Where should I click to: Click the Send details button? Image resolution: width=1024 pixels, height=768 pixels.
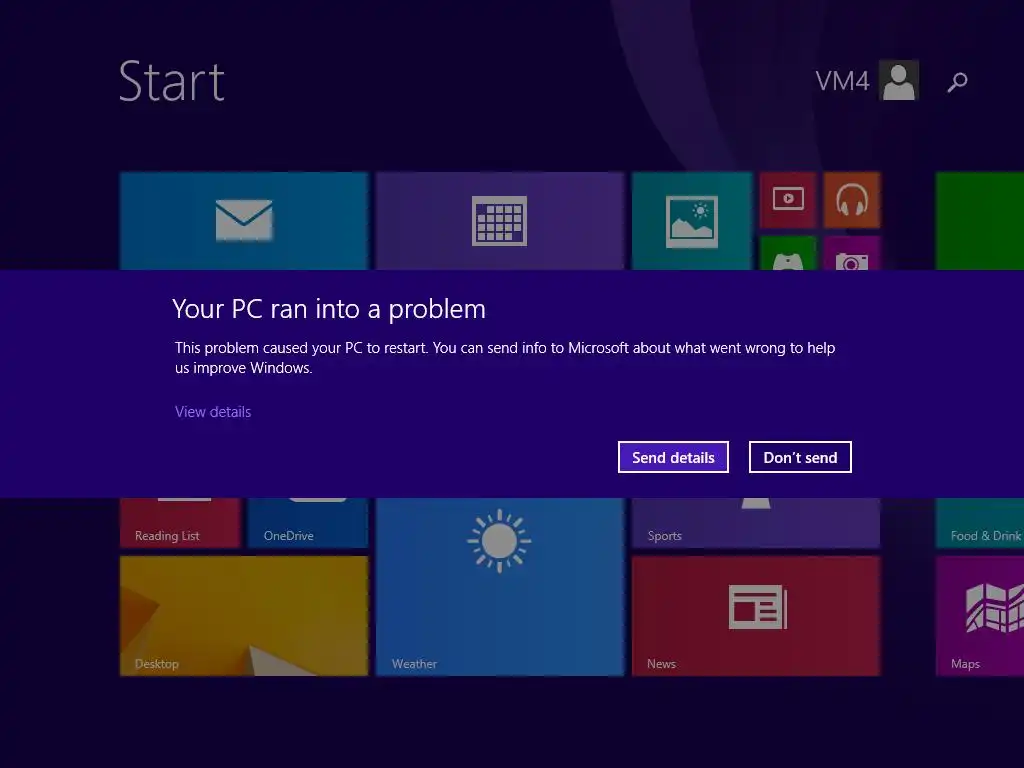pos(673,457)
